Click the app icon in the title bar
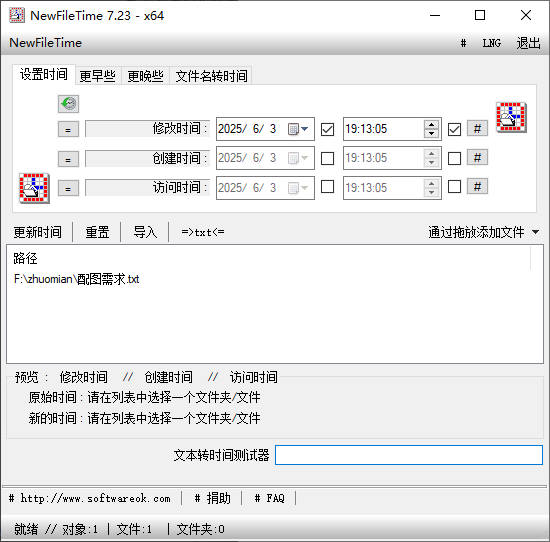This screenshot has width=550, height=542. 16,15
